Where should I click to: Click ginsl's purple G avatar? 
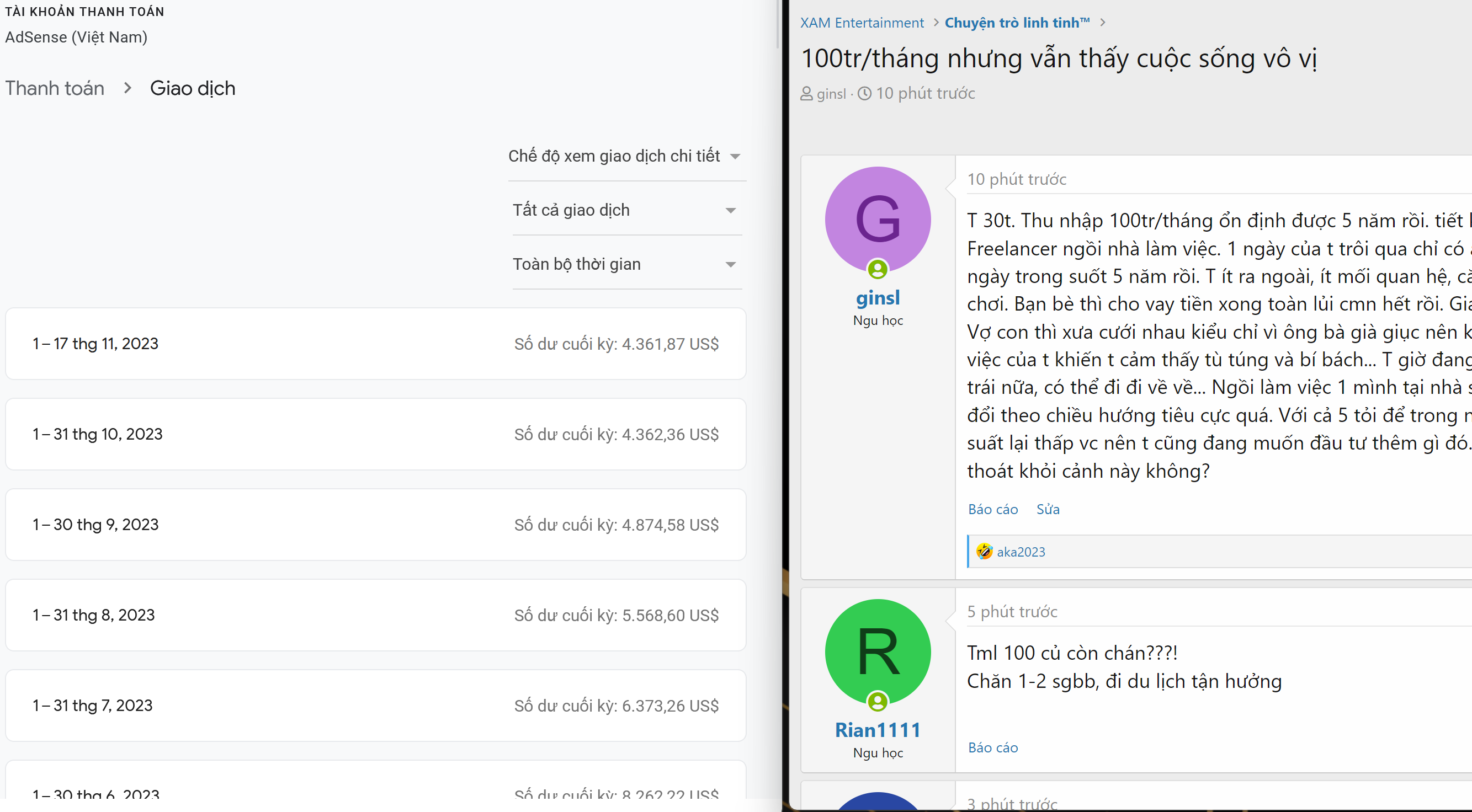coord(877,218)
